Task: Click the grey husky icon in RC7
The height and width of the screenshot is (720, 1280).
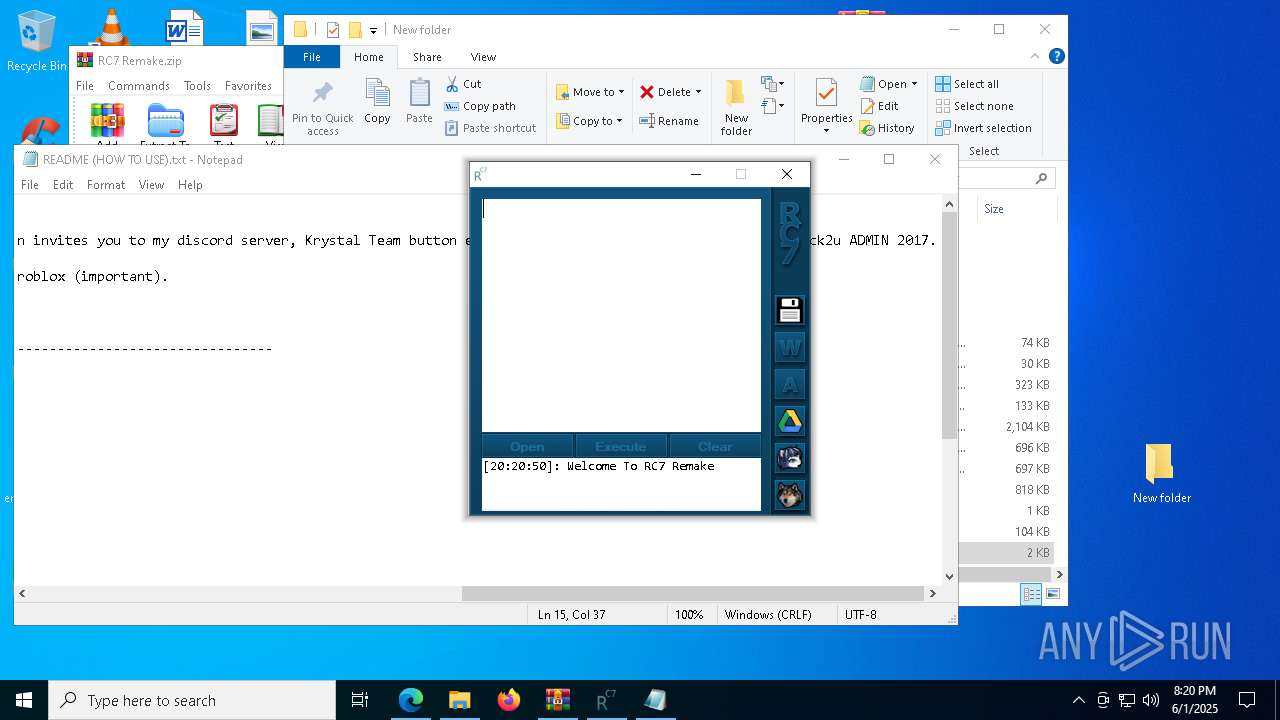Action: pos(790,458)
